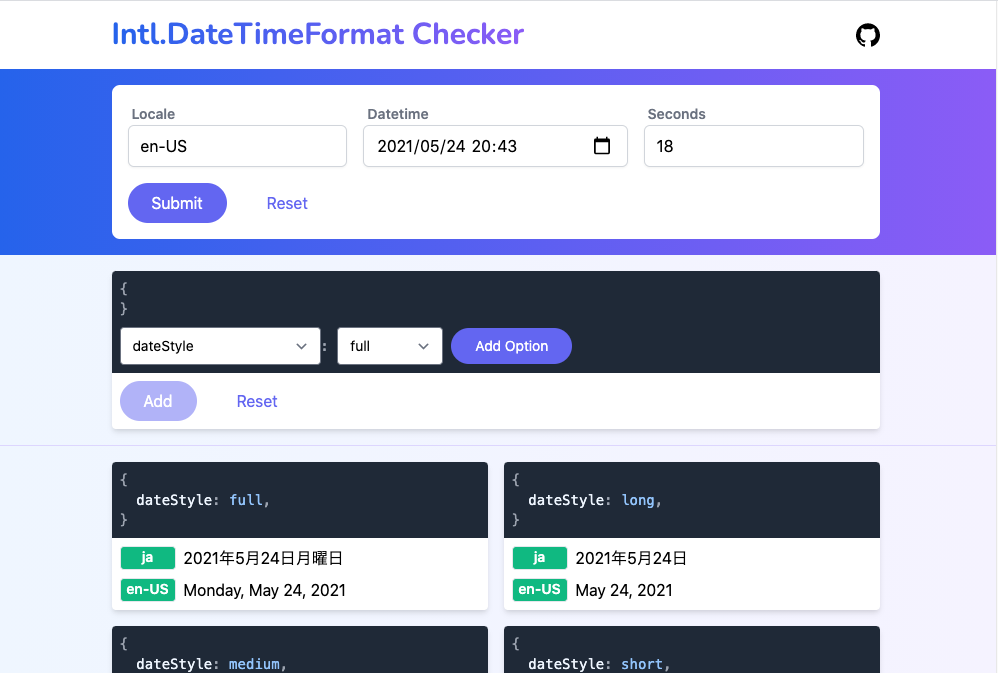Screen dimensions: 998x673
Task: Click Add Option to insert the option
Action: point(511,345)
